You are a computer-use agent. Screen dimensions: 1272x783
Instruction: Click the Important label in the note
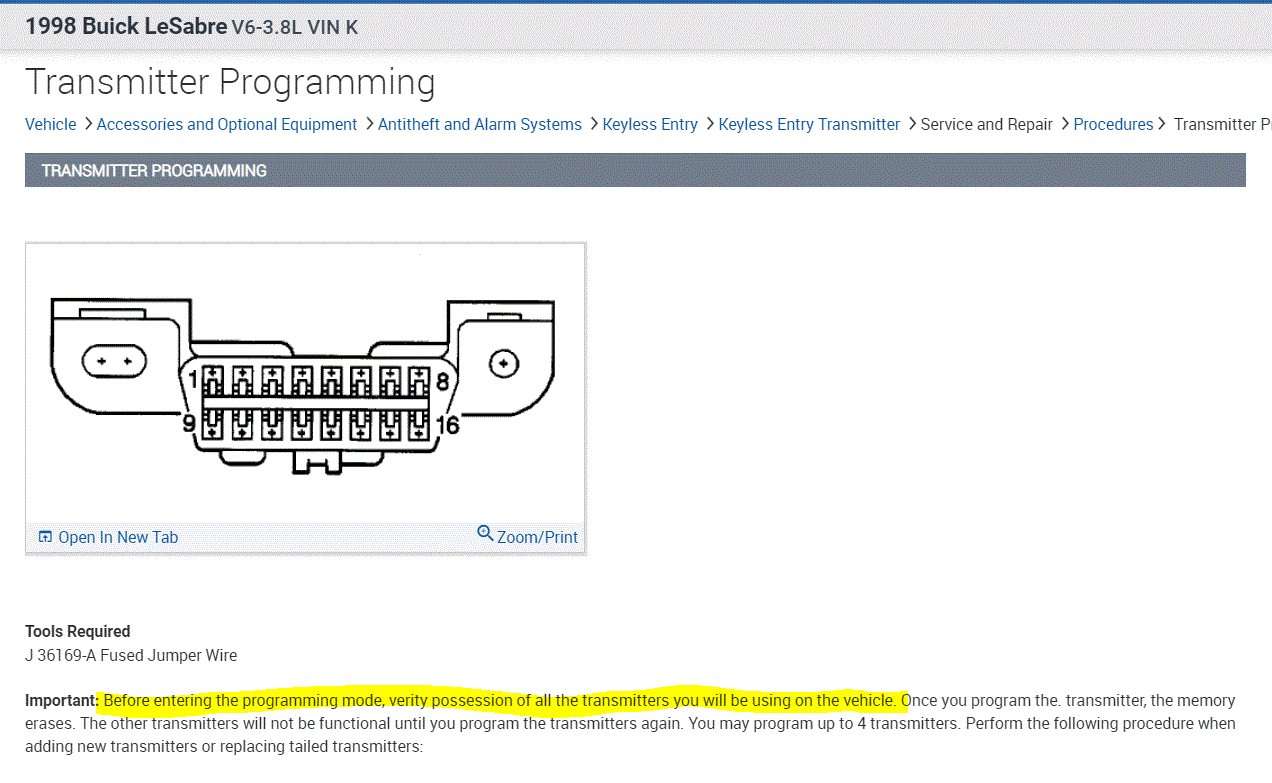click(61, 700)
